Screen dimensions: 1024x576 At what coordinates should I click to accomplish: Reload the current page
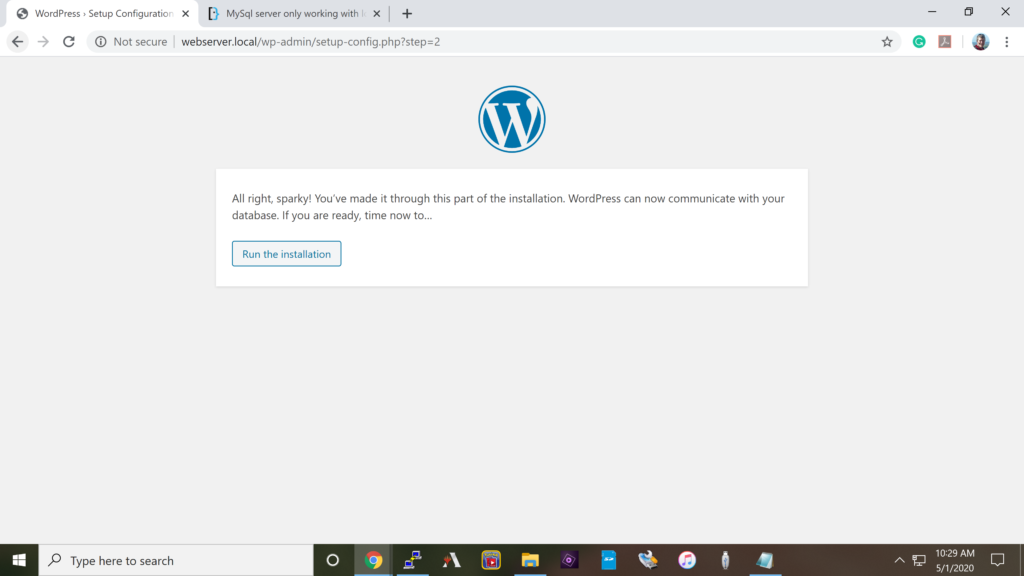point(69,42)
